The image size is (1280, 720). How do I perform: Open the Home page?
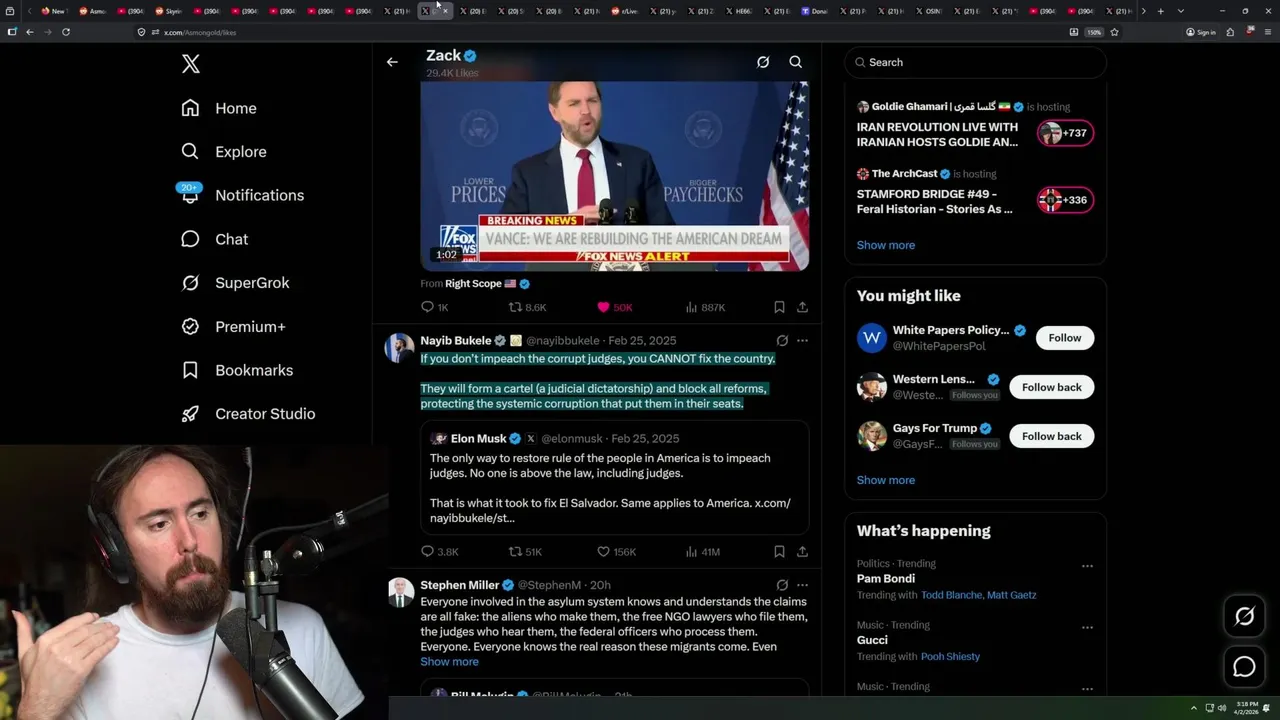pos(219,108)
